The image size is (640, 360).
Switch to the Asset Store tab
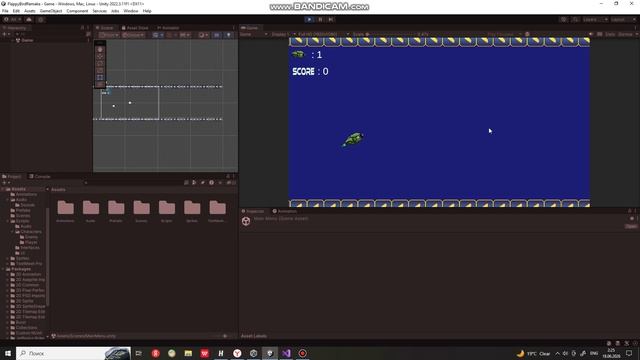(x=135, y=28)
